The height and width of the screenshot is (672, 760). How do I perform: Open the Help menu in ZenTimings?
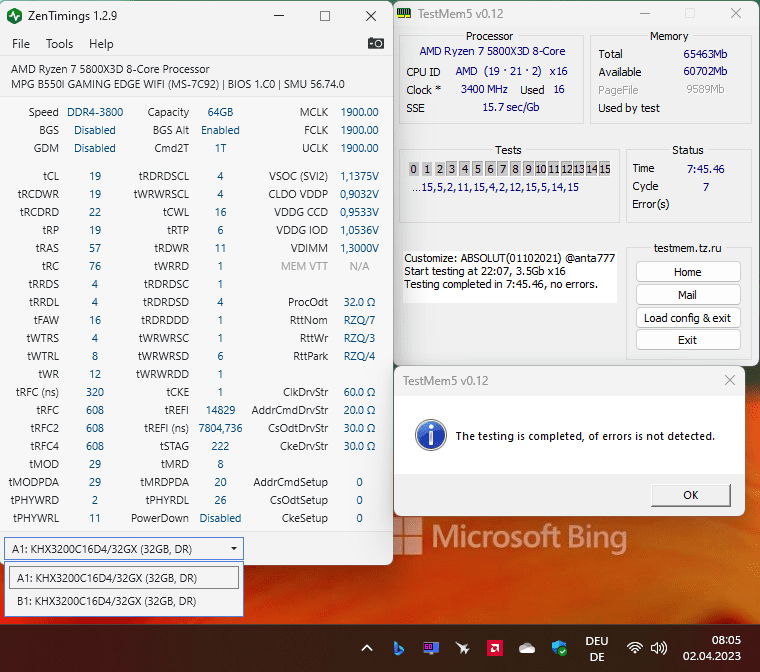coord(101,44)
